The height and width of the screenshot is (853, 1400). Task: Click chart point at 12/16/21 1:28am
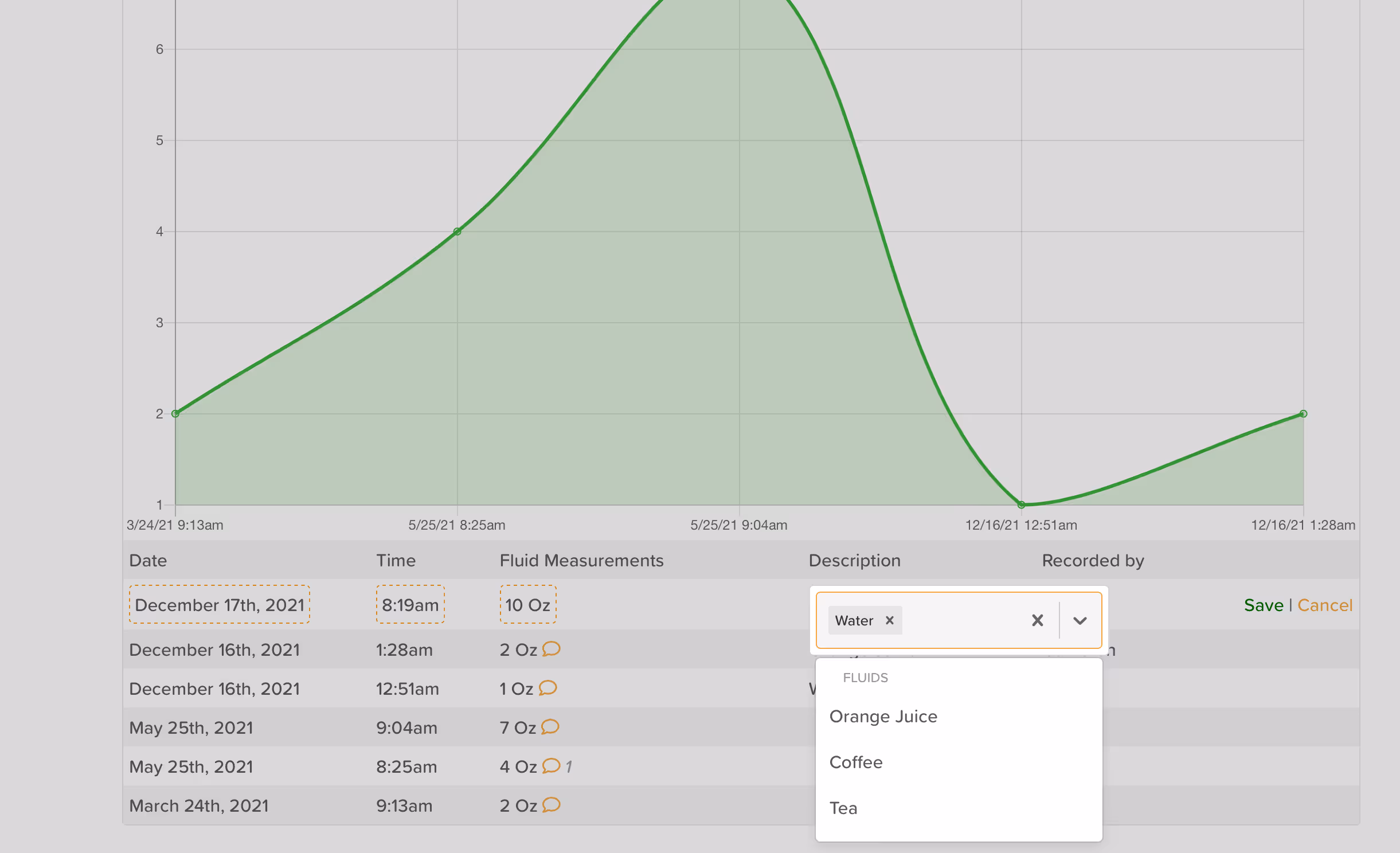pyautogui.click(x=1303, y=414)
